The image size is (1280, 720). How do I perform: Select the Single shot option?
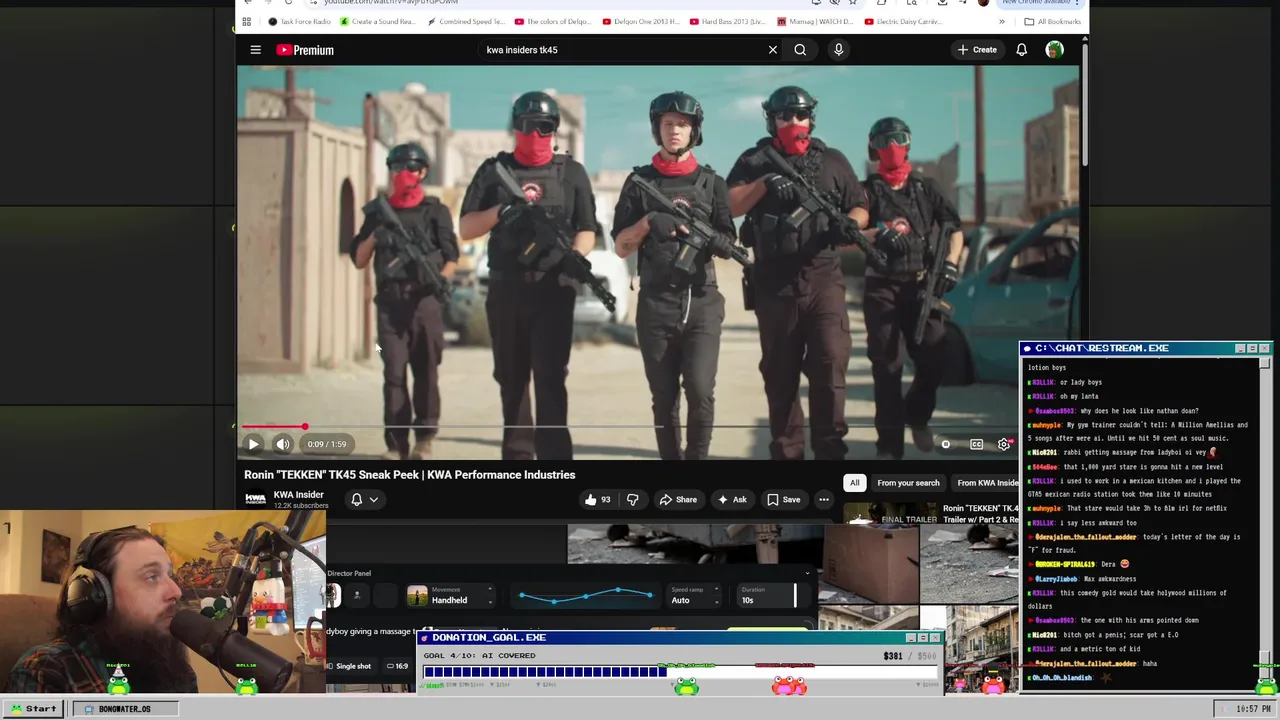pyautogui.click(x=348, y=666)
